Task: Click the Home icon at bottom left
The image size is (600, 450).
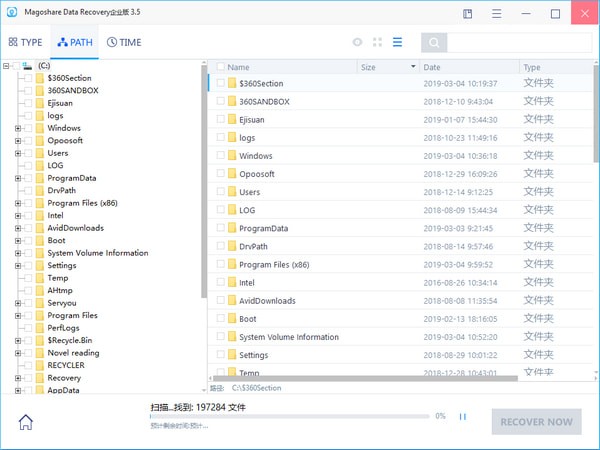Action: click(26, 422)
